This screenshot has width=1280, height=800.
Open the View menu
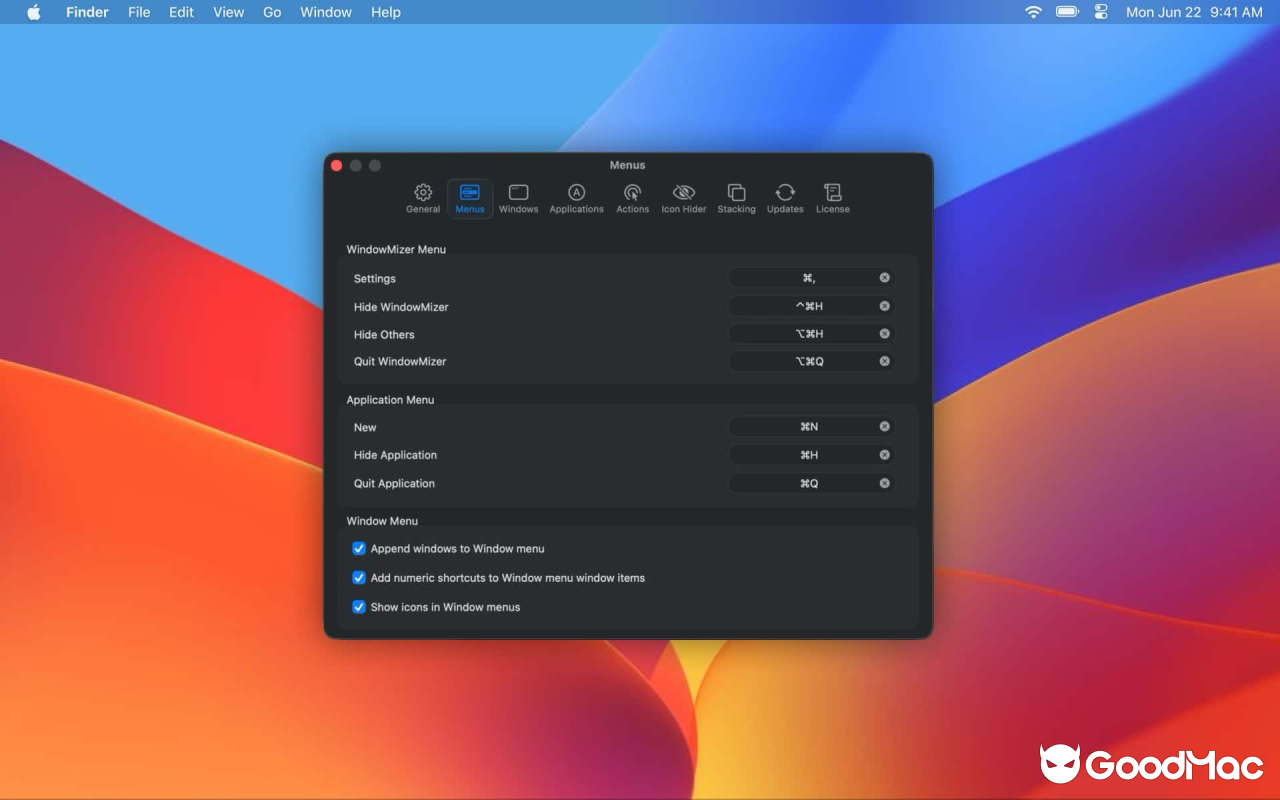pos(228,12)
